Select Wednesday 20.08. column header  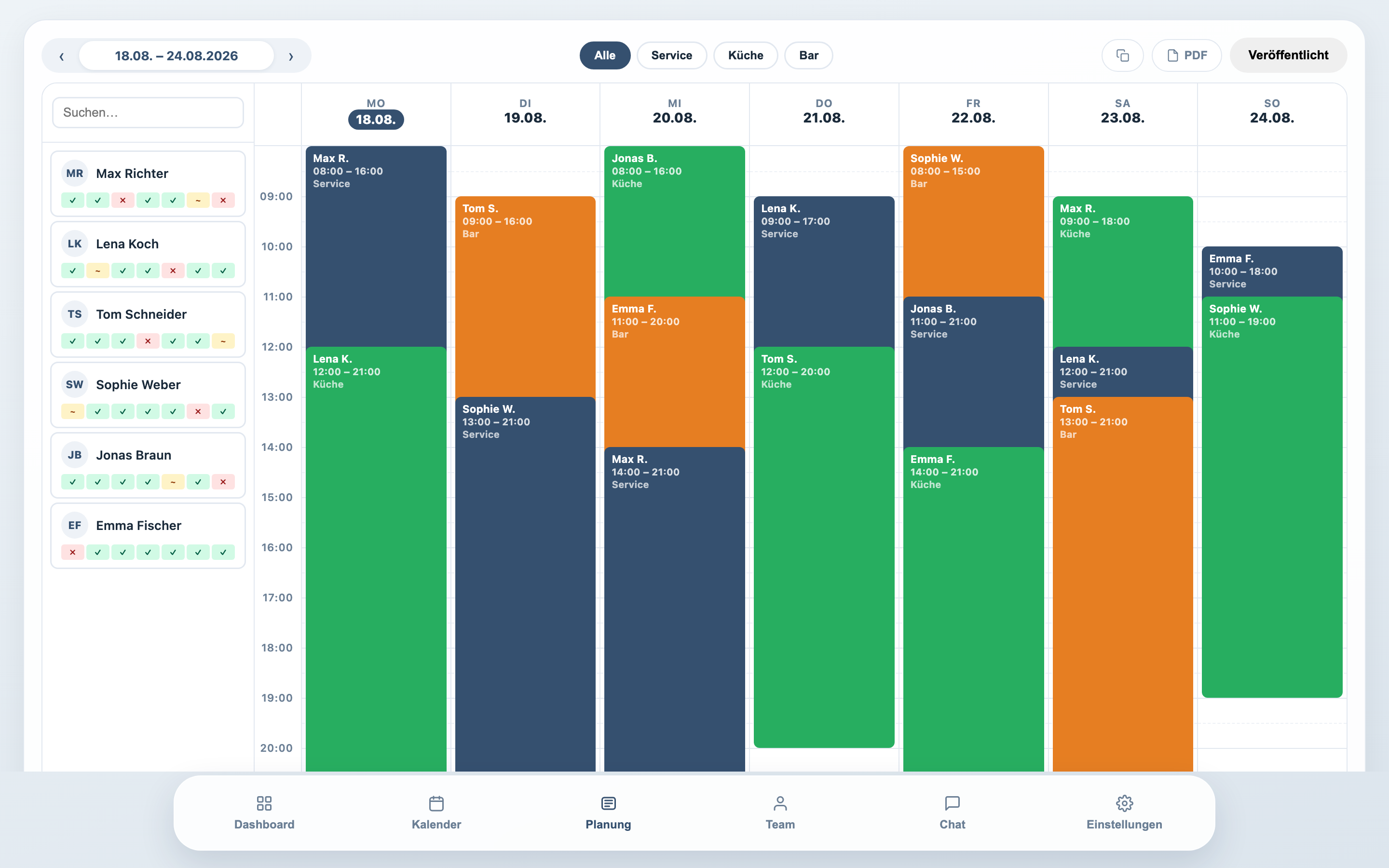click(674, 114)
